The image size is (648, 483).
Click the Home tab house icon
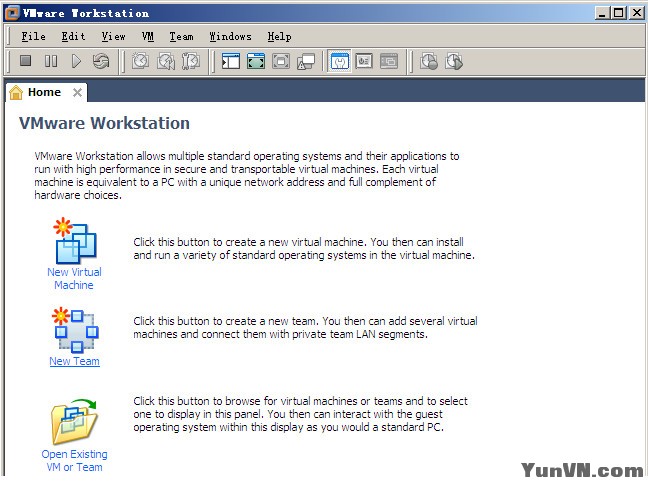coord(16,93)
